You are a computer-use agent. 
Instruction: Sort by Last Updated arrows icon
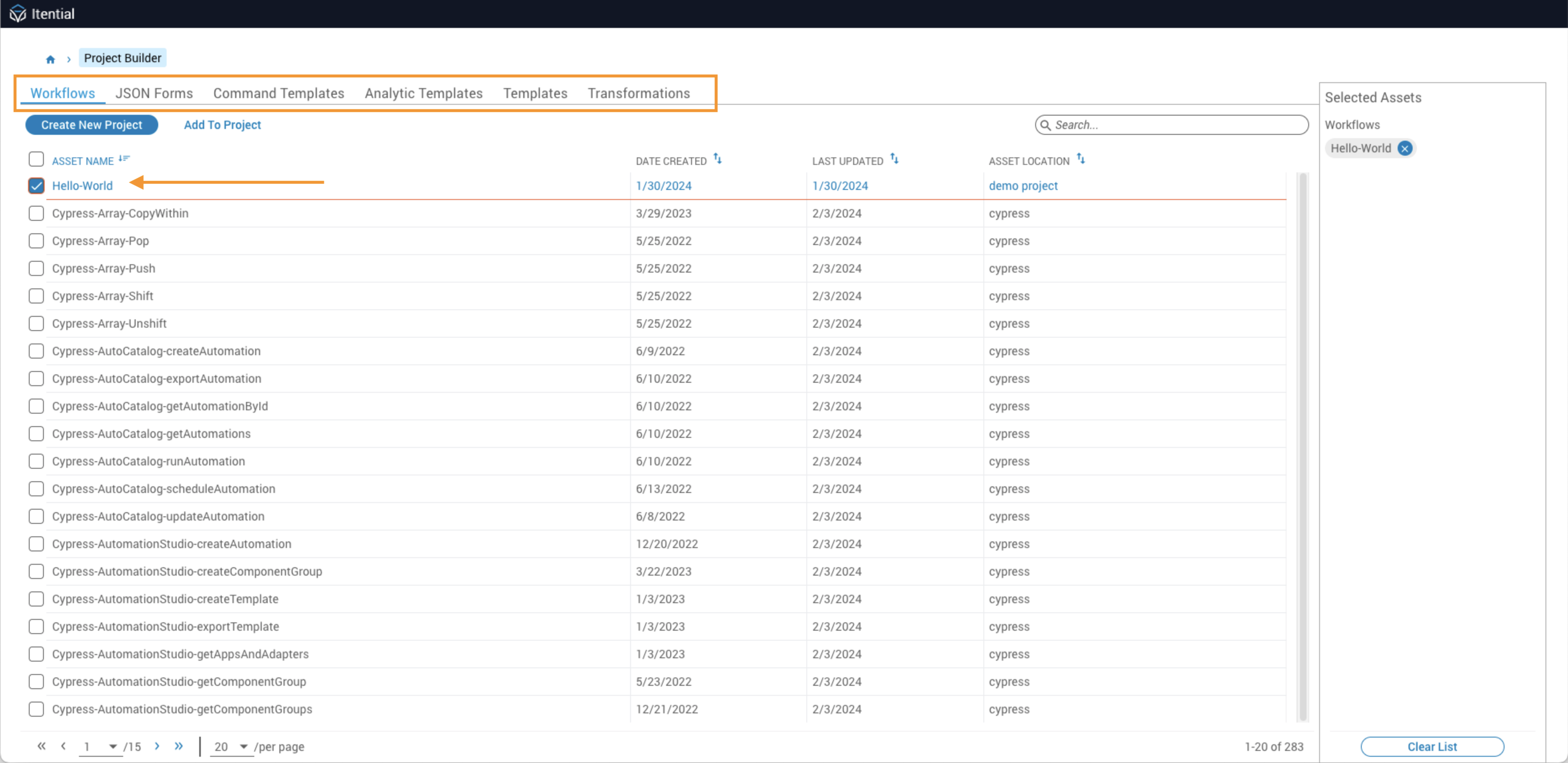pyautogui.click(x=894, y=159)
